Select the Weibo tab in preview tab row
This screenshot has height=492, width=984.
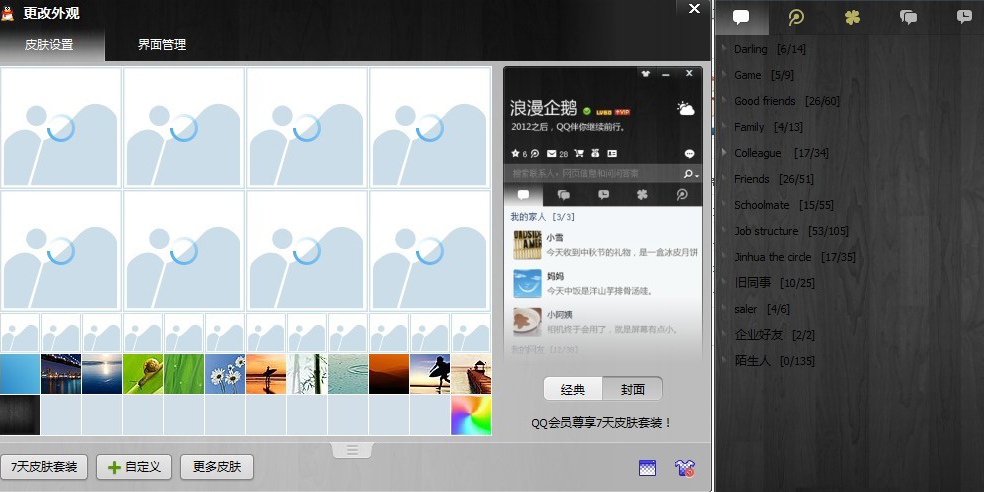[682, 195]
